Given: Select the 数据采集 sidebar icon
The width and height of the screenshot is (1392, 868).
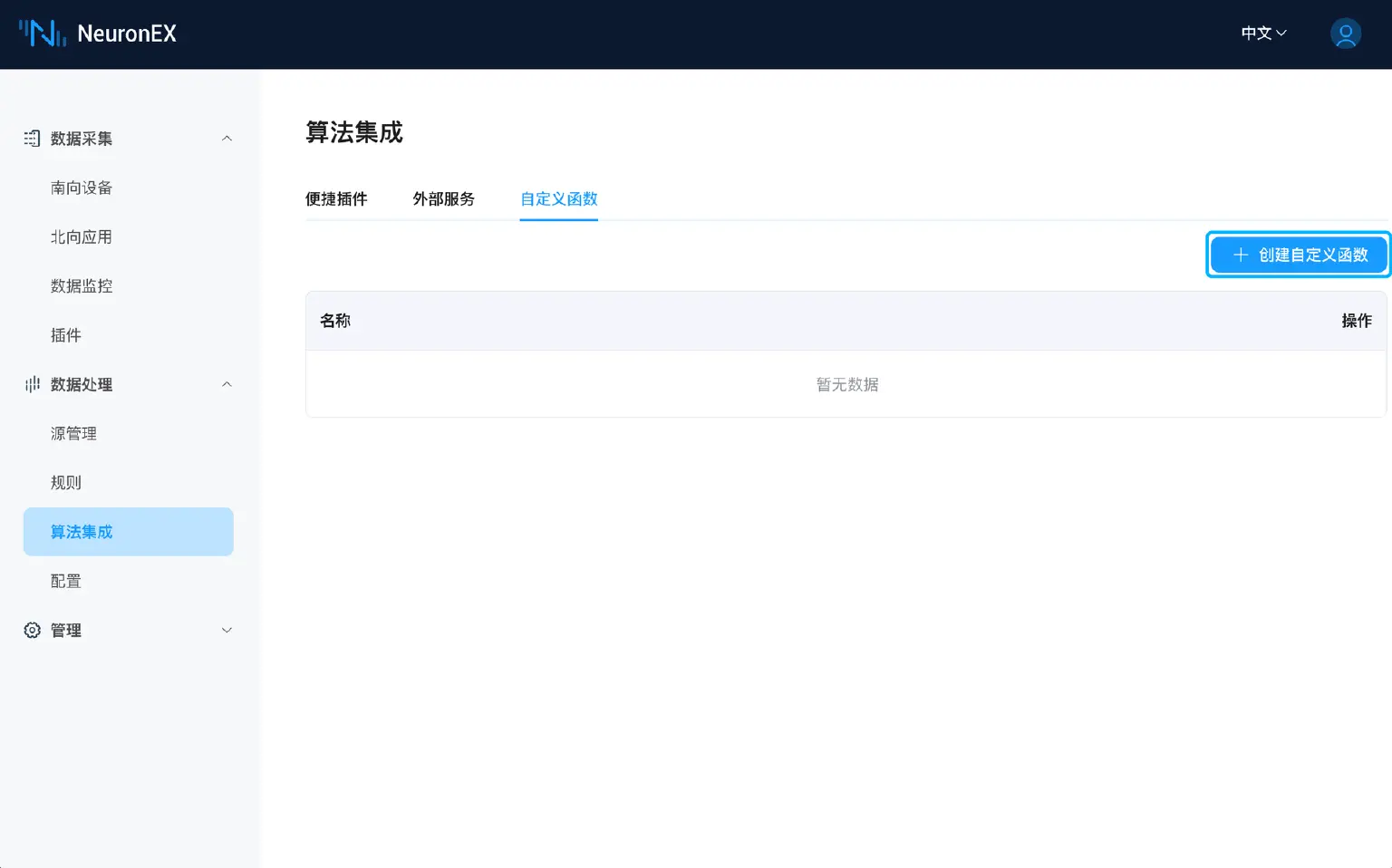Looking at the screenshot, I should [32, 138].
